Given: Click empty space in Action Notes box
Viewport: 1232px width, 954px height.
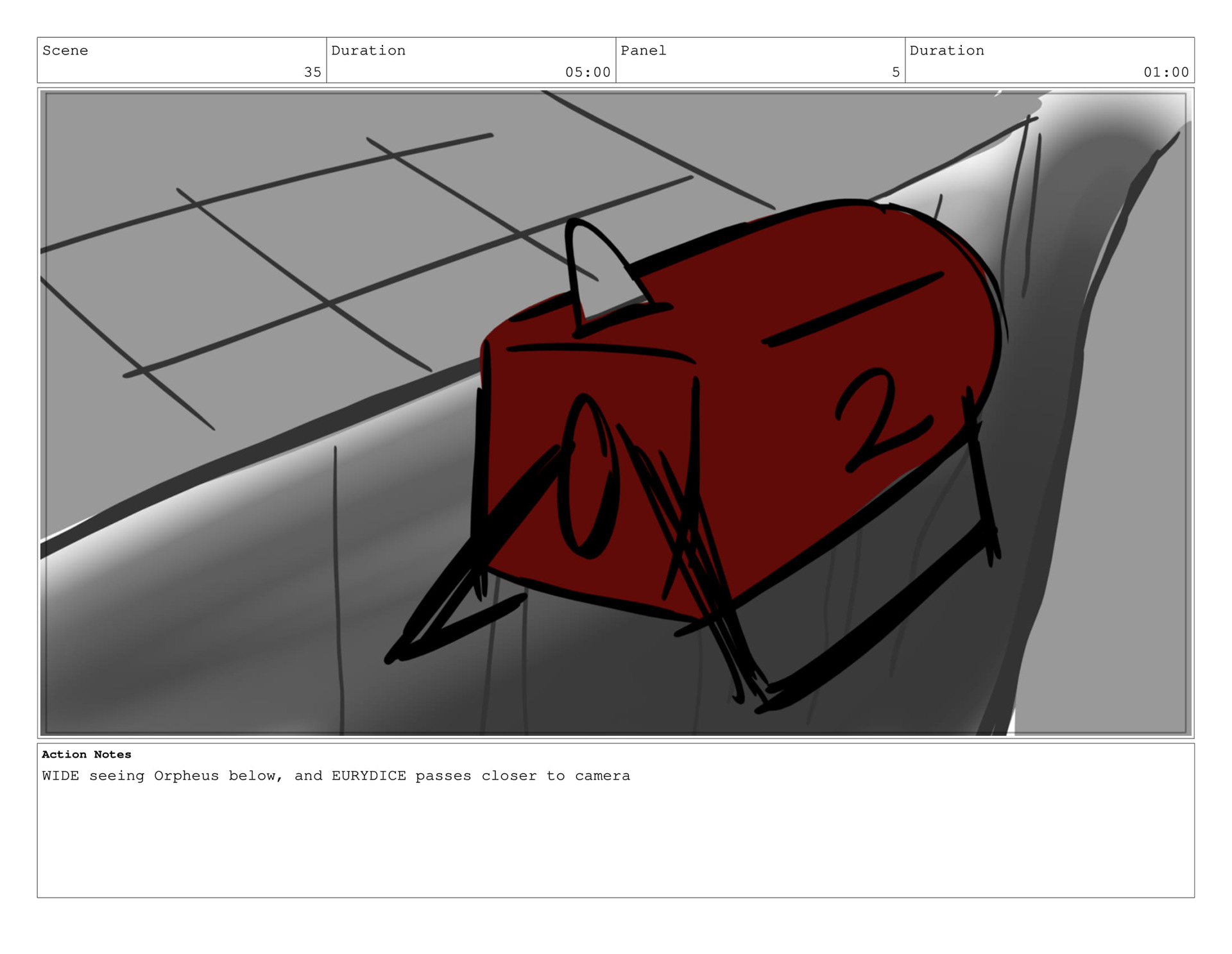Looking at the screenshot, I should click(616, 847).
